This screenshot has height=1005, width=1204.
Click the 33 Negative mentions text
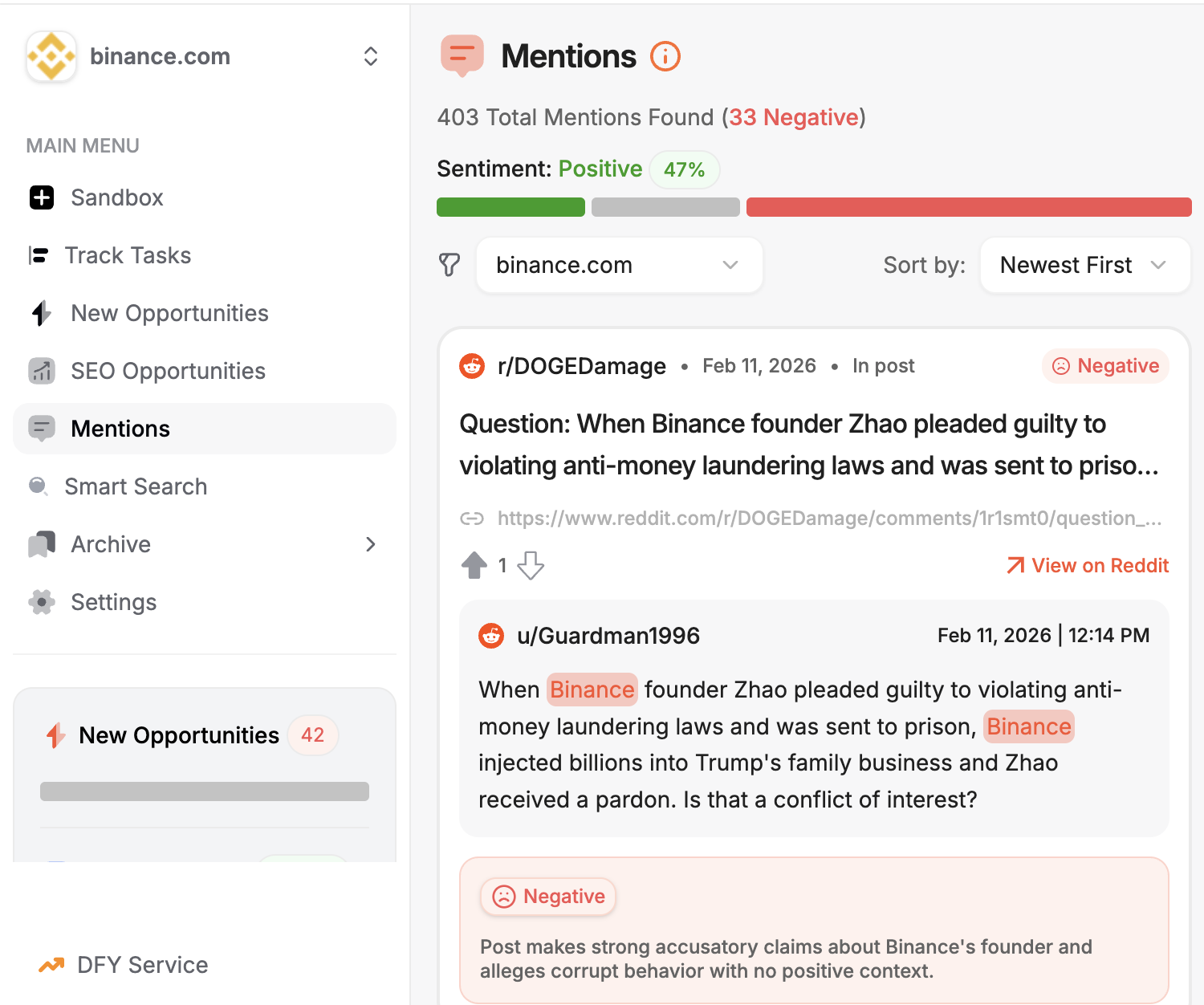coord(794,117)
